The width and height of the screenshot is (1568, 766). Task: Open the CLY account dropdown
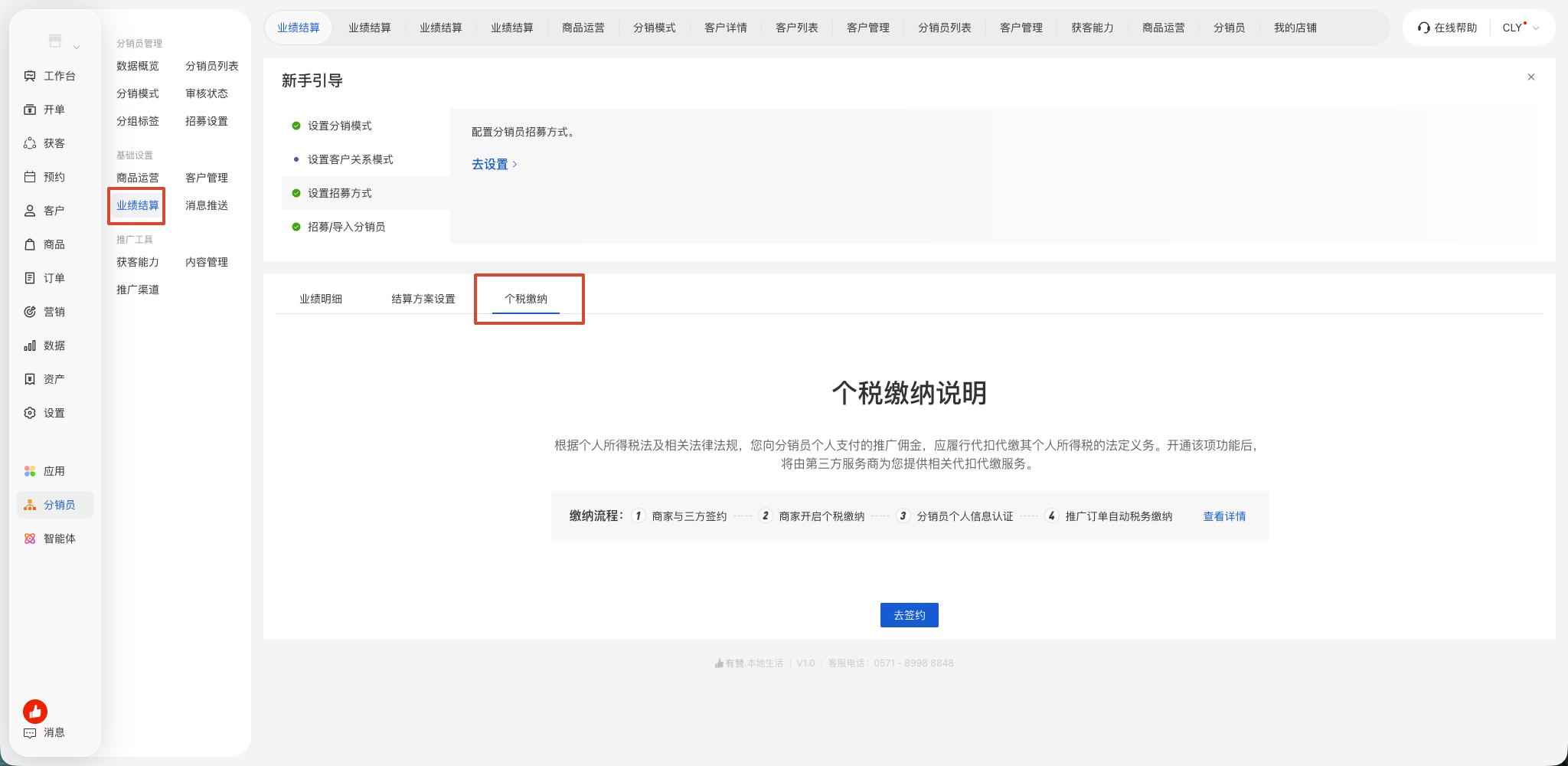(1521, 28)
